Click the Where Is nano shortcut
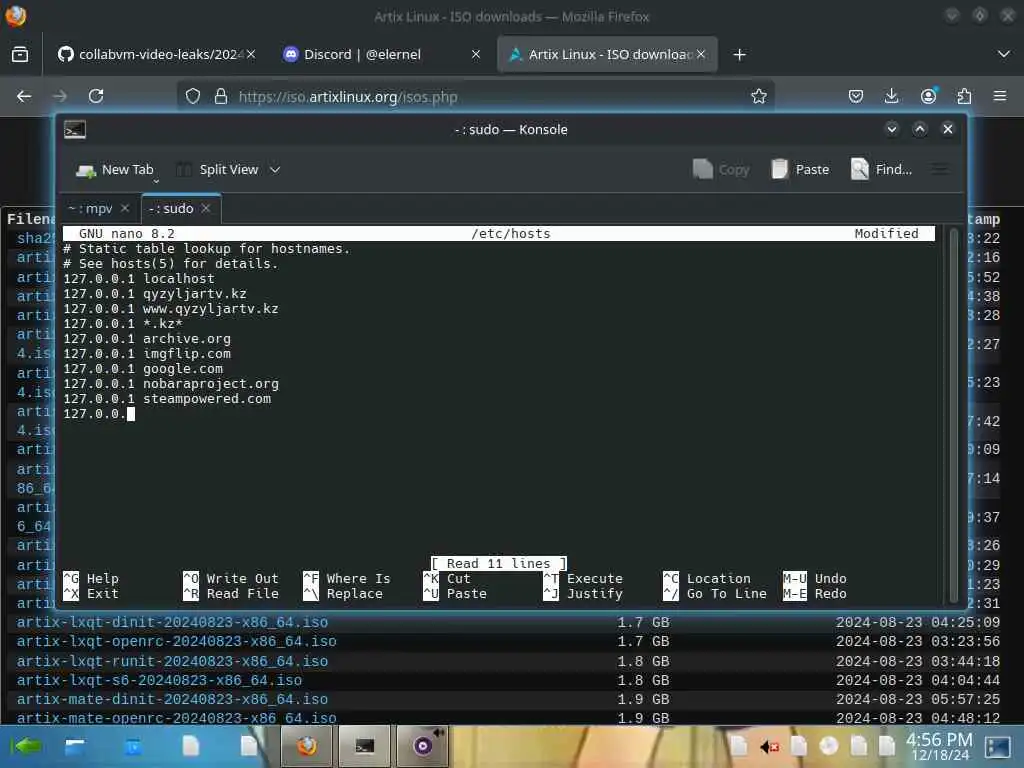 (347, 579)
